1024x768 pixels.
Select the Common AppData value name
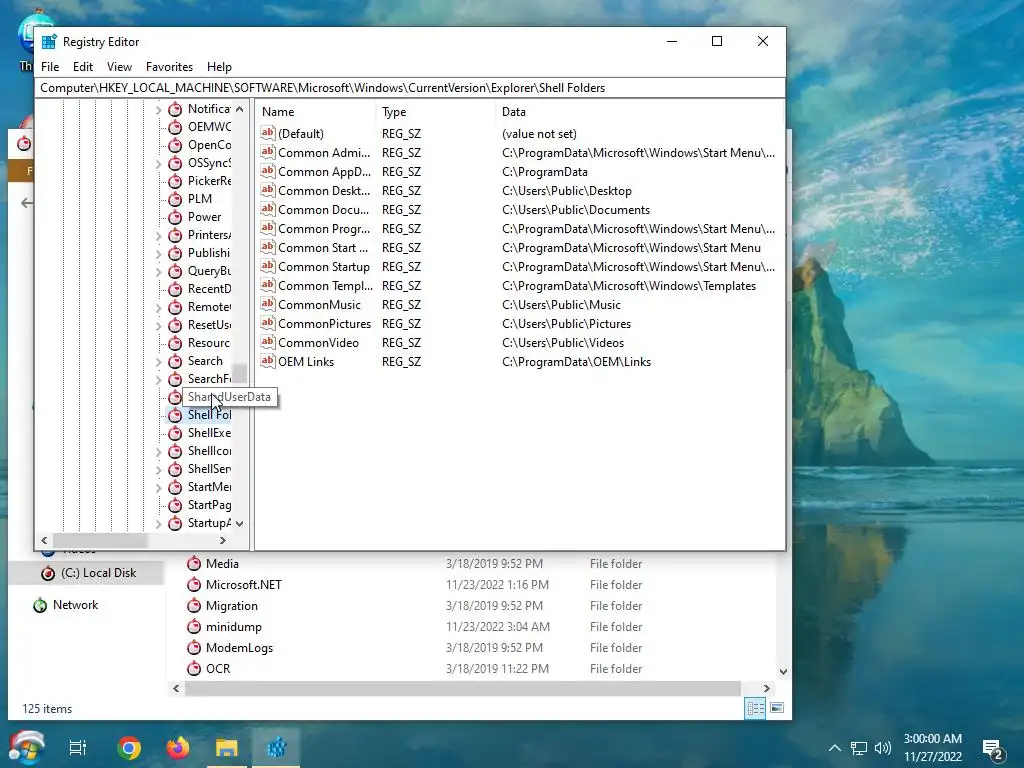click(x=324, y=172)
